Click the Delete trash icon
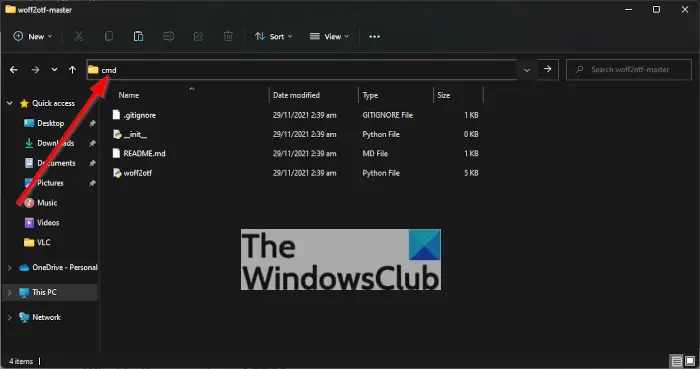 [228, 37]
